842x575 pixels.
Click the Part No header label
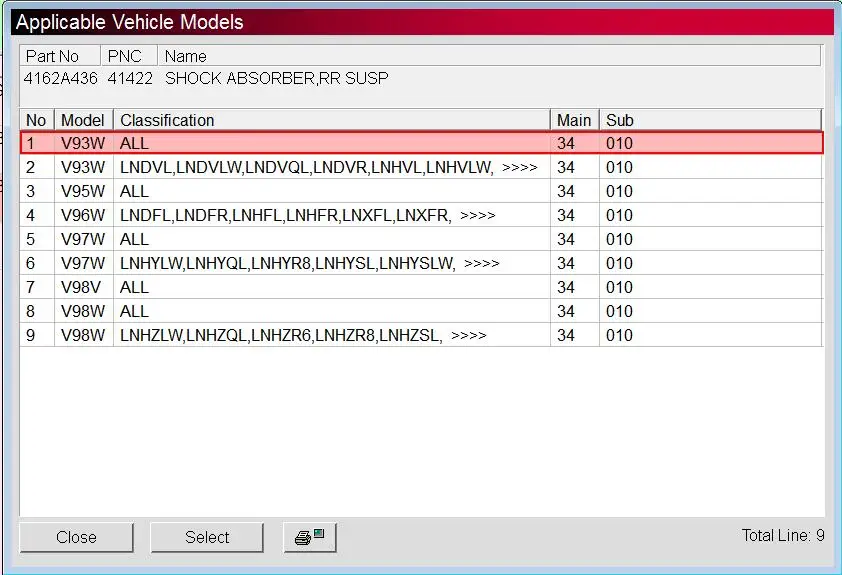pos(52,56)
